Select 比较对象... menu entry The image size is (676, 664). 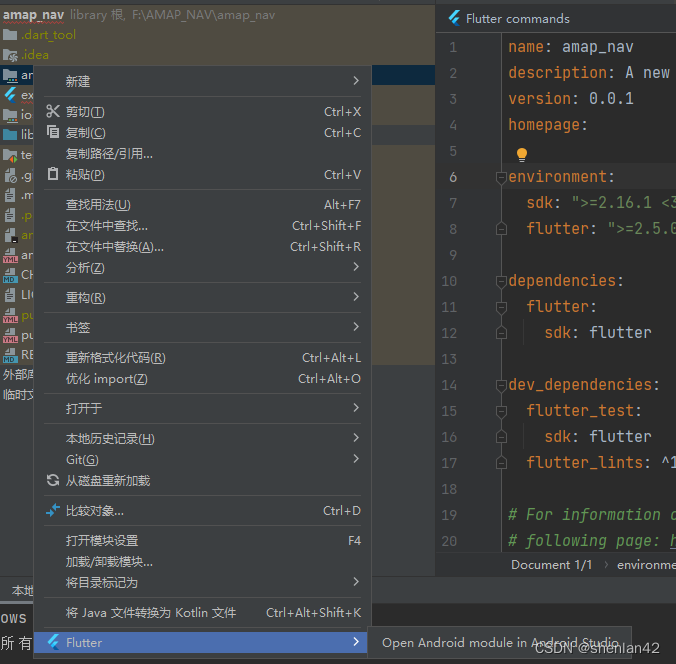202,511
